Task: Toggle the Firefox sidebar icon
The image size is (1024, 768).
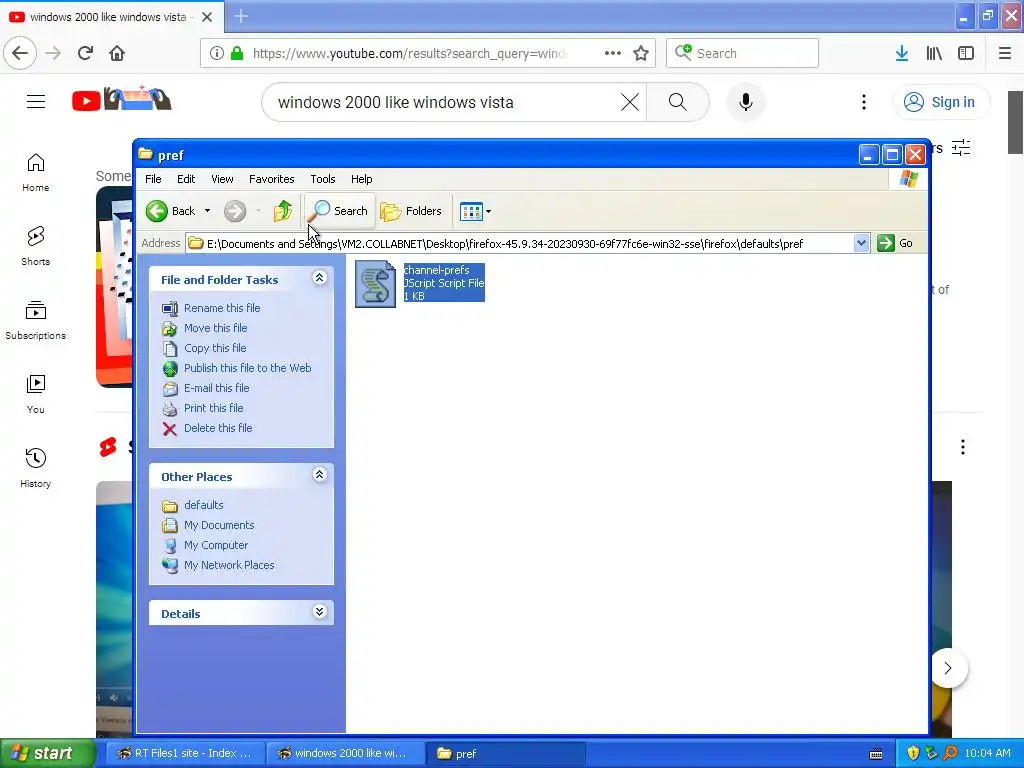Action: [x=966, y=53]
